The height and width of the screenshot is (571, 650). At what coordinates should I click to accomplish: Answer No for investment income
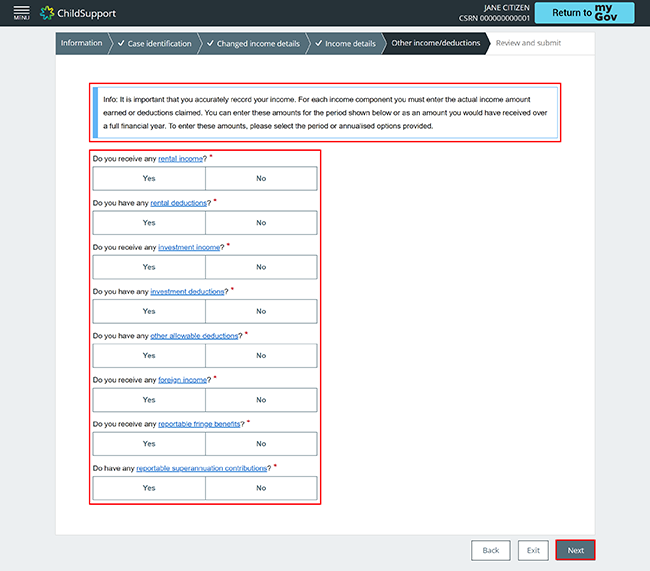[261, 267]
